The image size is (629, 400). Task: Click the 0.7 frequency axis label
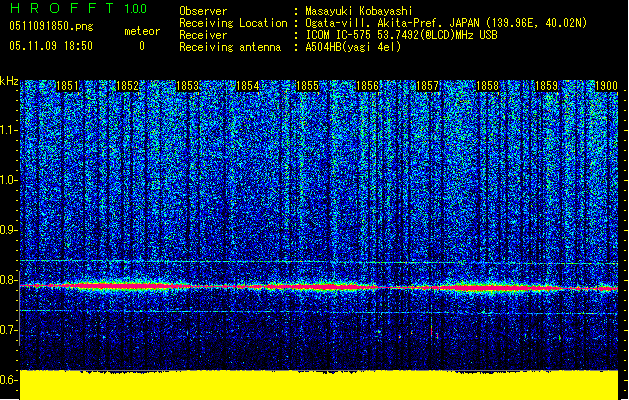pyautogui.click(x=8, y=330)
